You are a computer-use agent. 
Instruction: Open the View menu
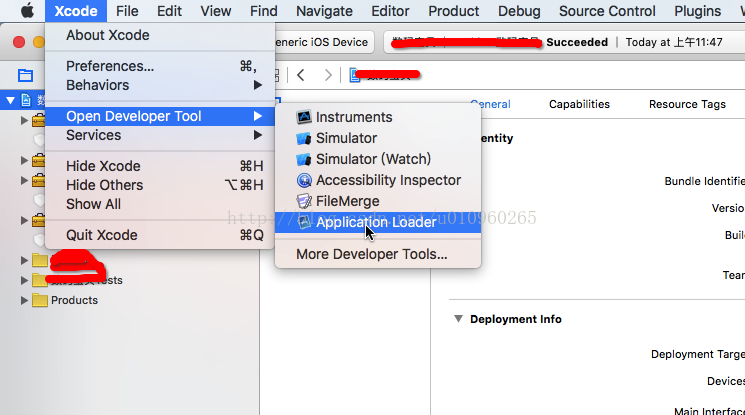click(216, 11)
